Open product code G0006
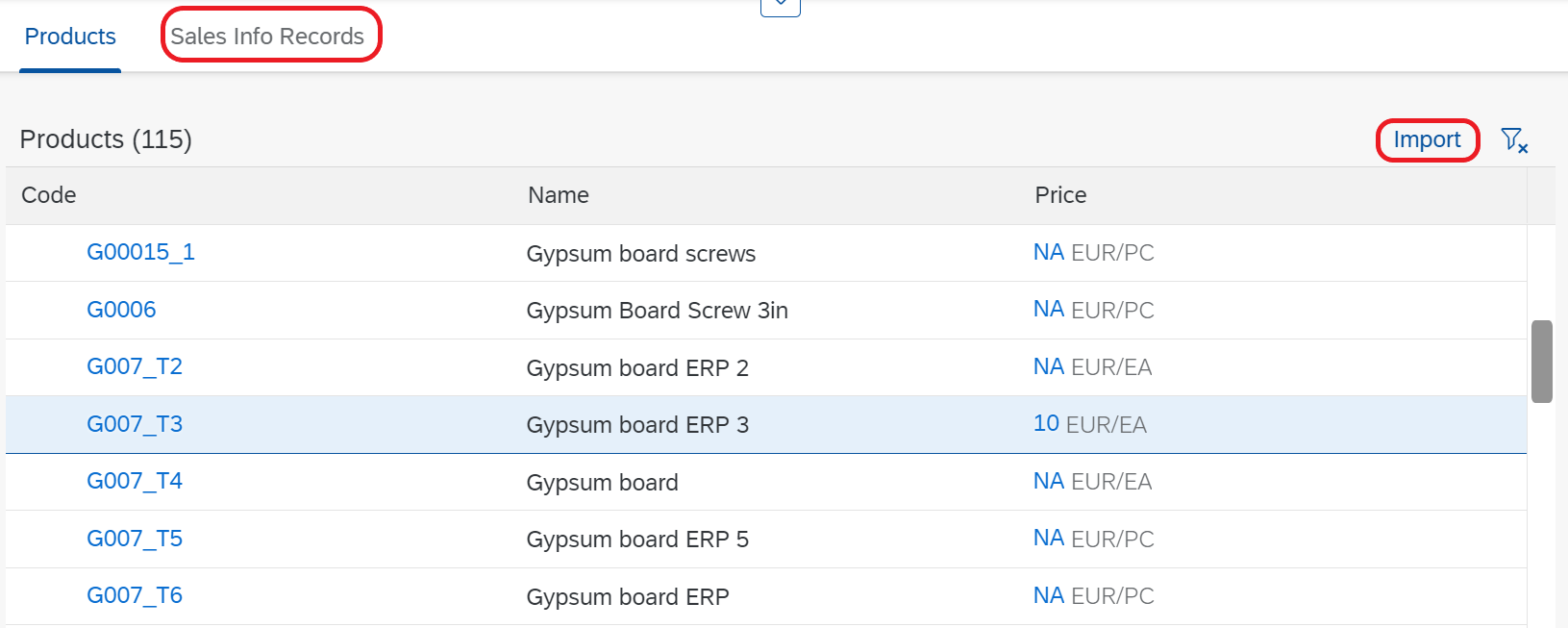Image resolution: width=1568 pixels, height=628 pixels. coord(121,310)
